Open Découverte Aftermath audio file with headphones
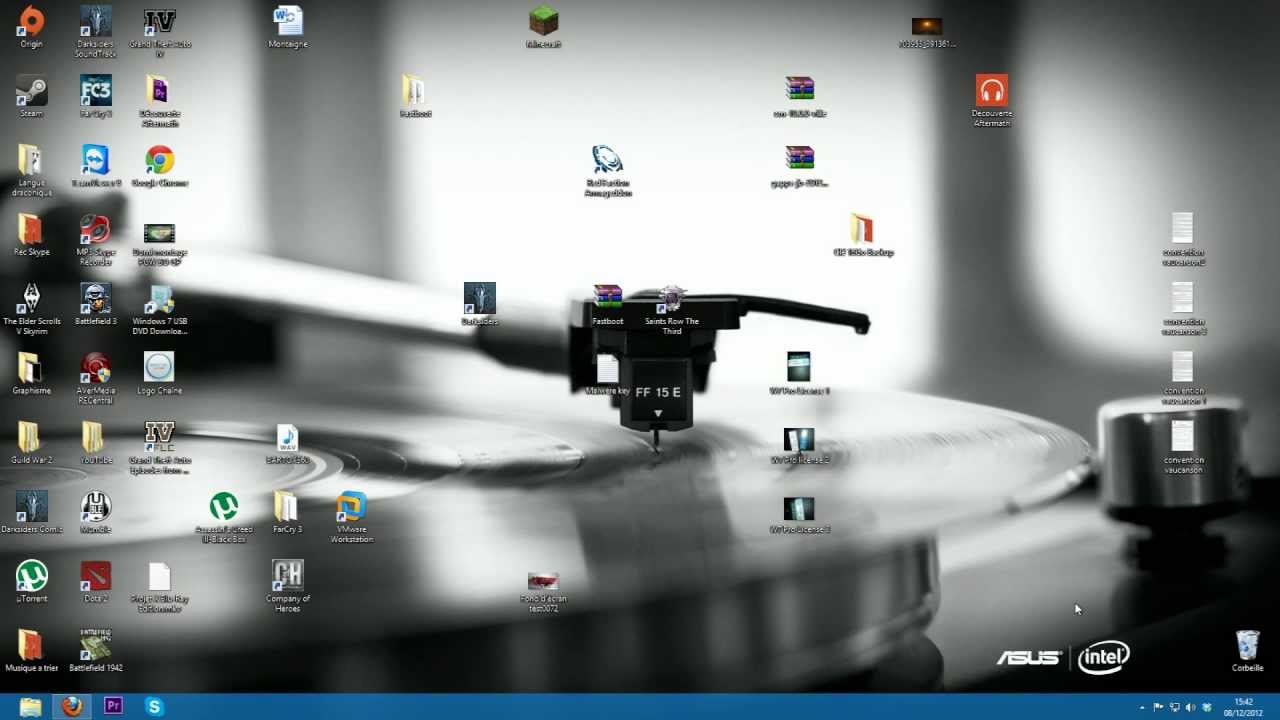The image size is (1280, 720). tap(992, 91)
